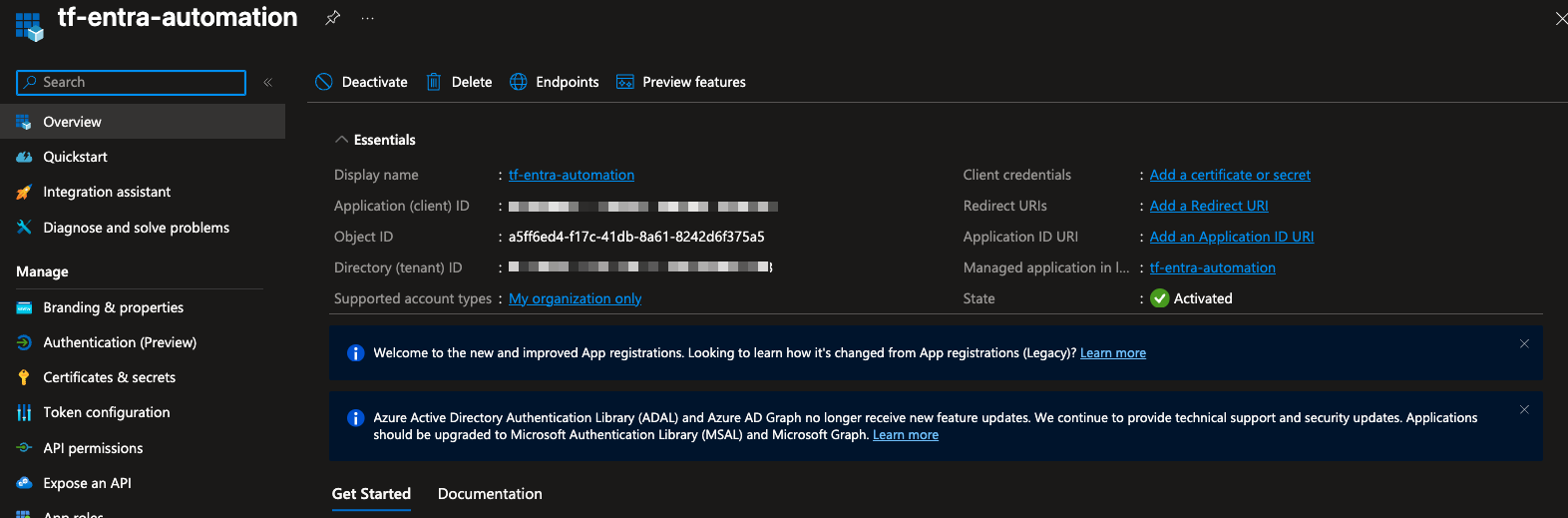Click the Delete trash icon

[434, 82]
